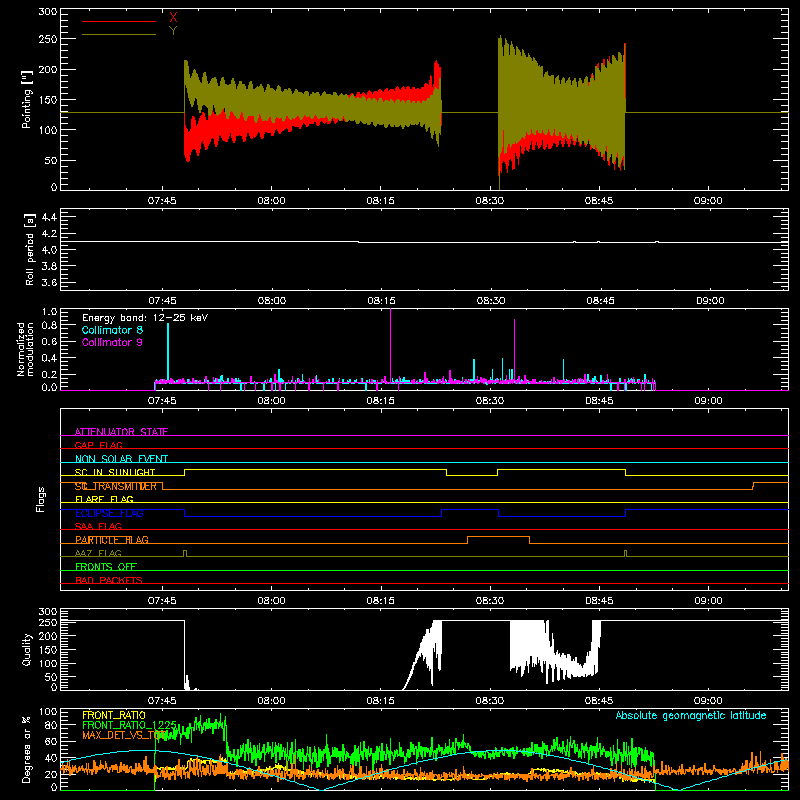Click the '100' tick value on Quality axis
The width and height of the screenshot is (800, 800).
(48, 663)
